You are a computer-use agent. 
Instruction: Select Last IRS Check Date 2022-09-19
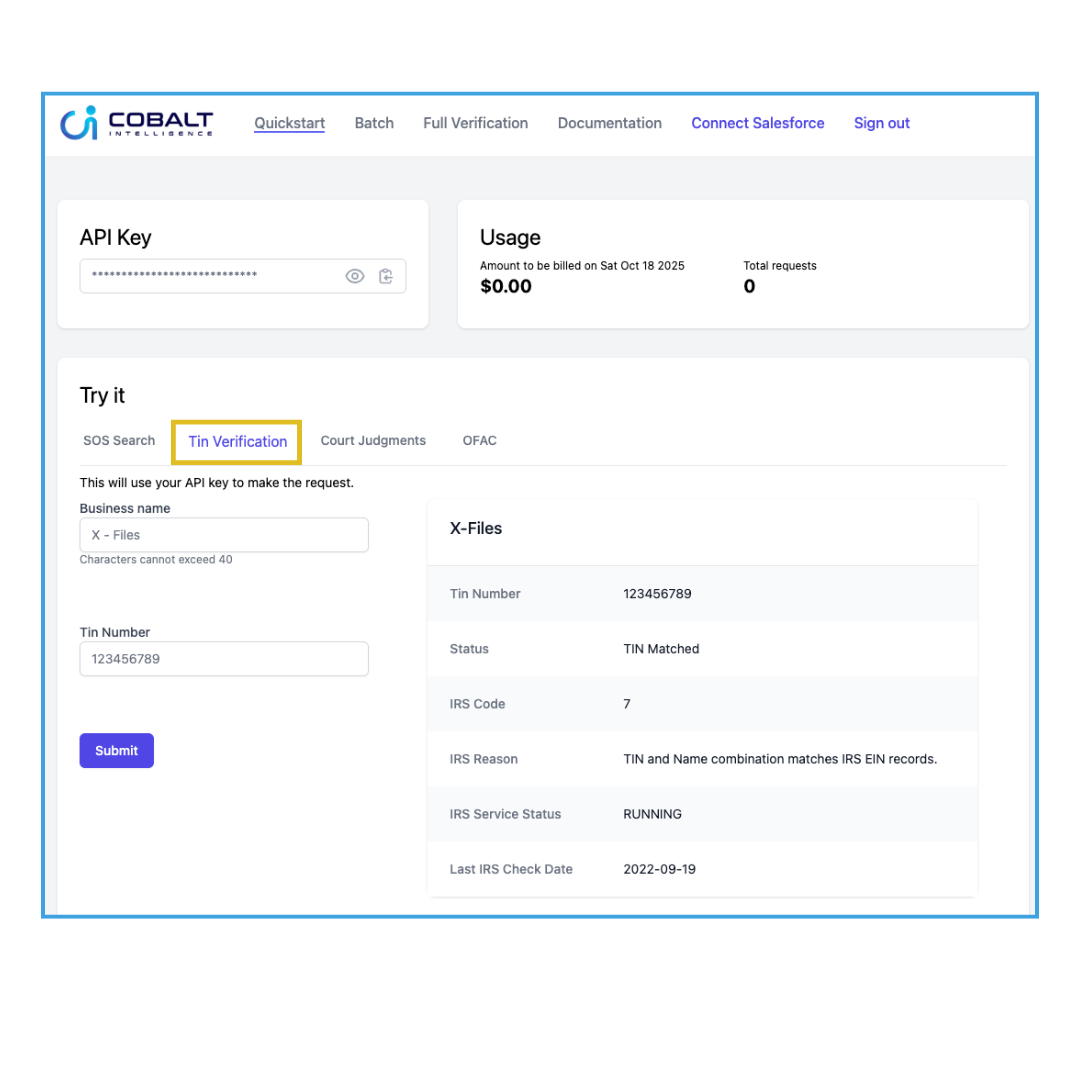(659, 869)
